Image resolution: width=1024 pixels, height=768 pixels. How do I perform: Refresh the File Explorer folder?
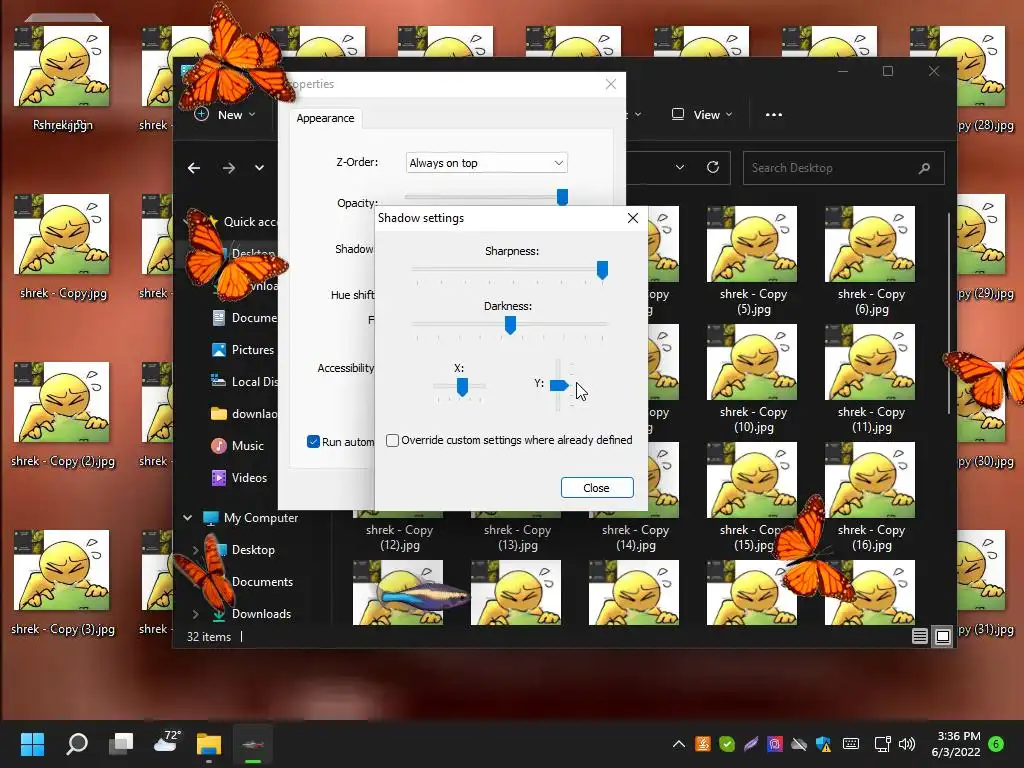713,167
